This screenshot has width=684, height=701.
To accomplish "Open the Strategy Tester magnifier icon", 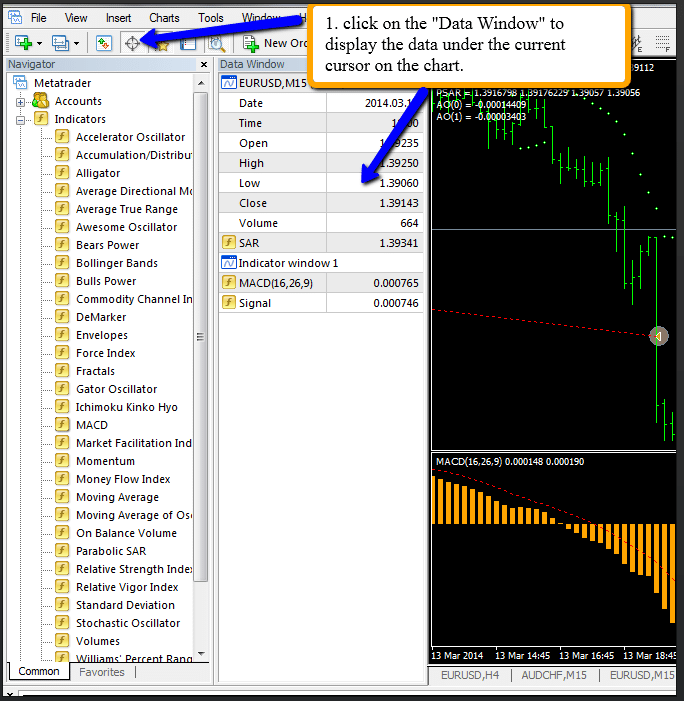I will pos(217,43).
